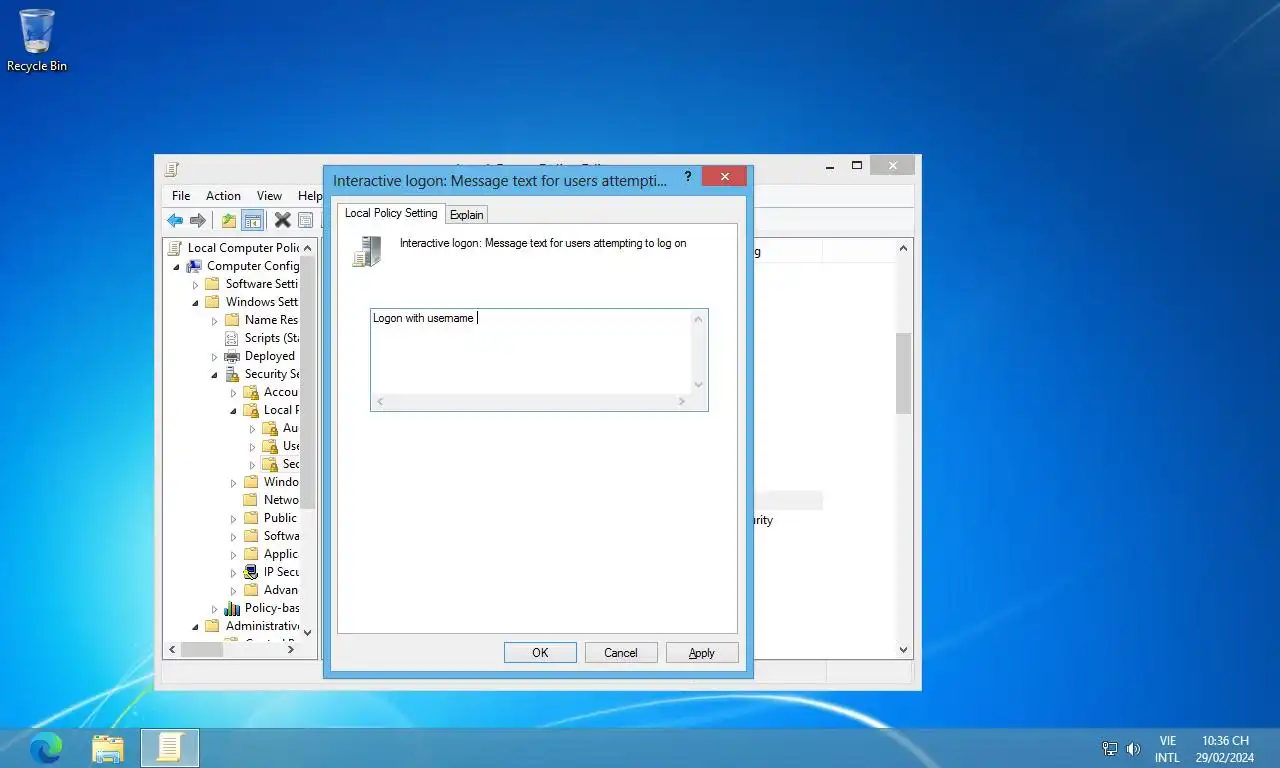Screen dimensions: 1280x768
Task: Open the Action menu
Action: 223,196
